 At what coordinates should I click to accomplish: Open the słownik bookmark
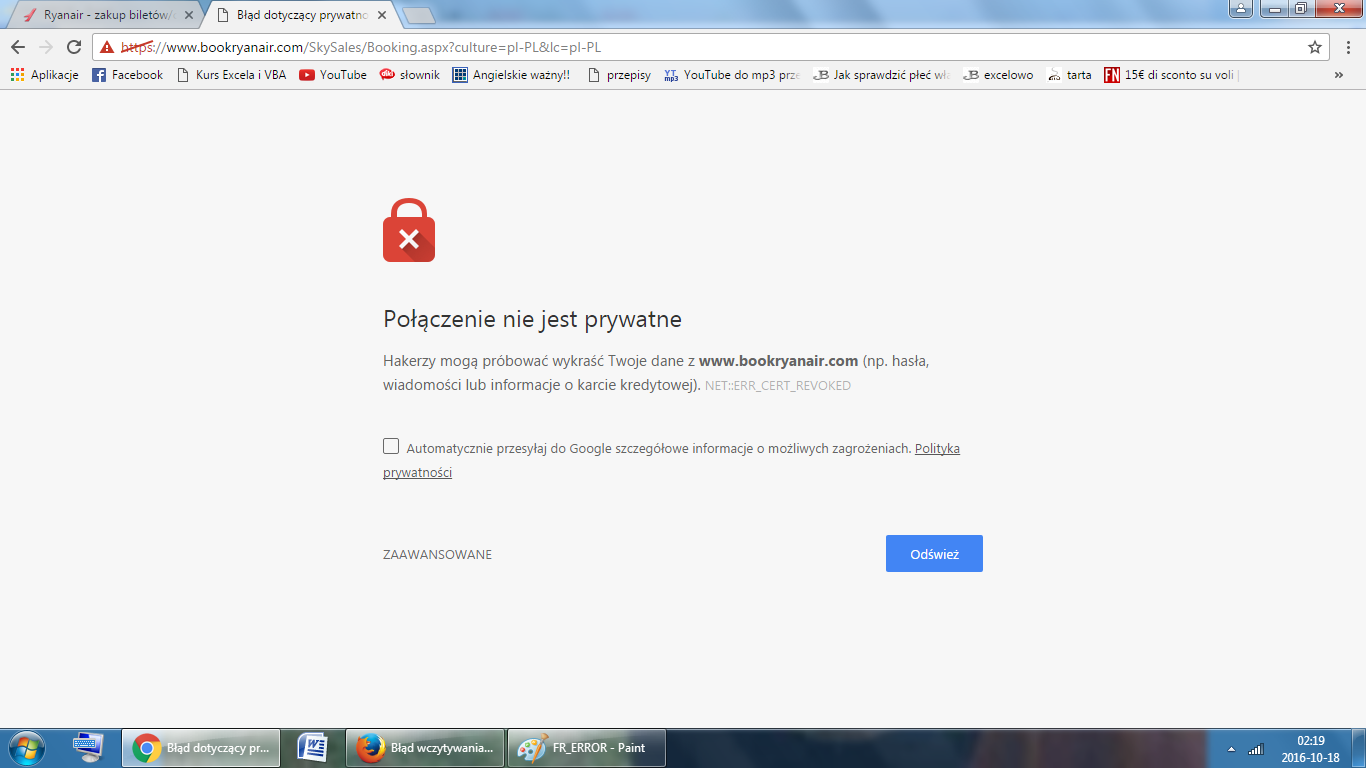410,75
